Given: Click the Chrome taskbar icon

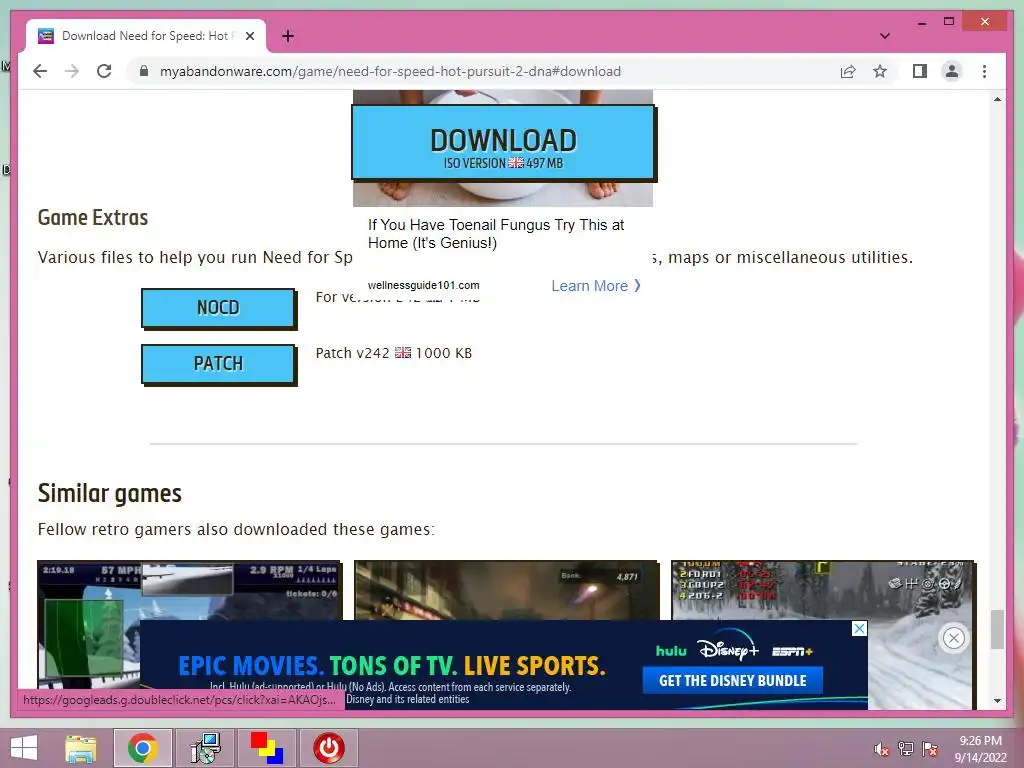Looking at the screenshot, I should point(143,748).
